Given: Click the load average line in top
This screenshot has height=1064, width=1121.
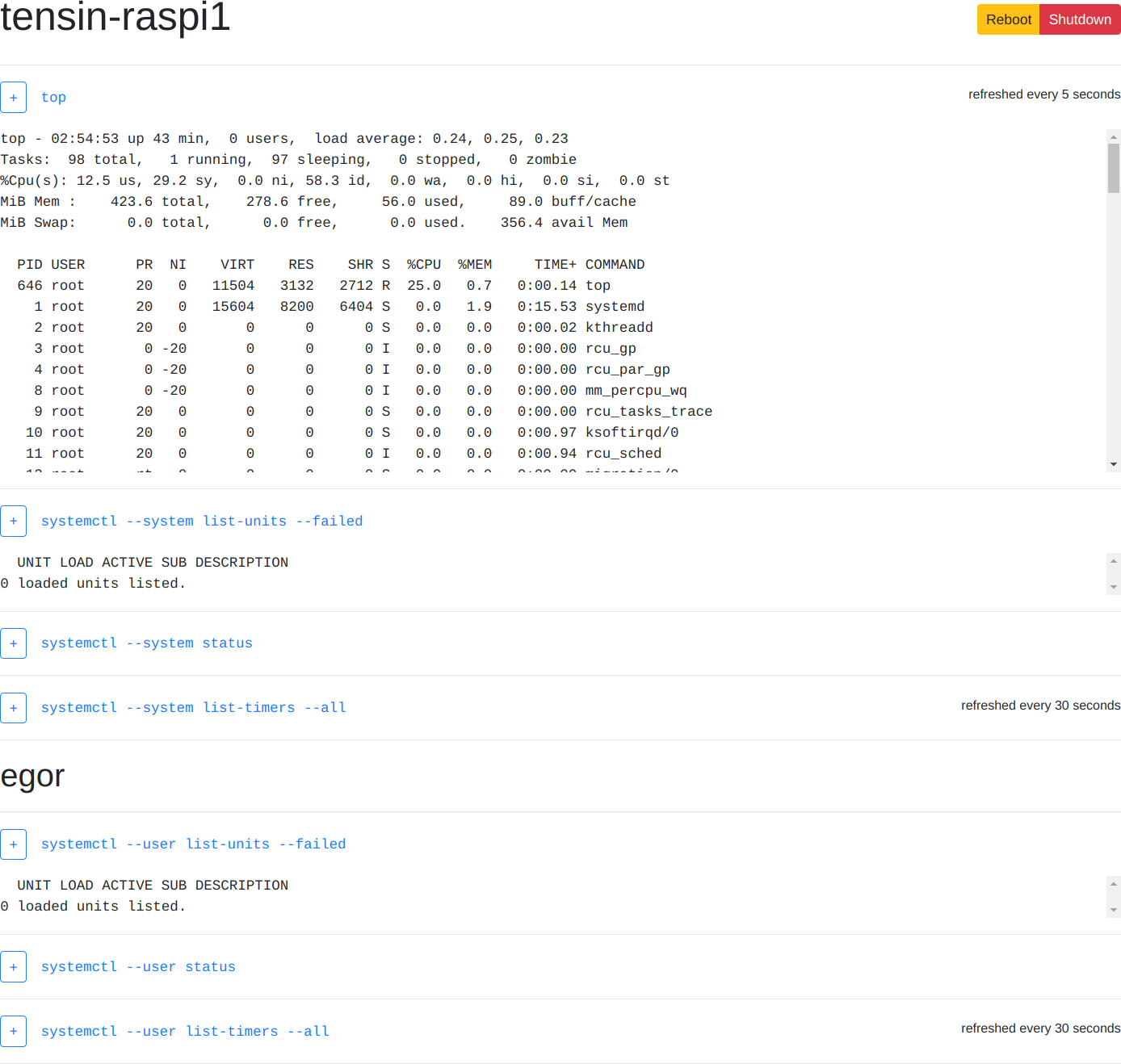Looking at the screenshot, I should click(x=284, y=139).
